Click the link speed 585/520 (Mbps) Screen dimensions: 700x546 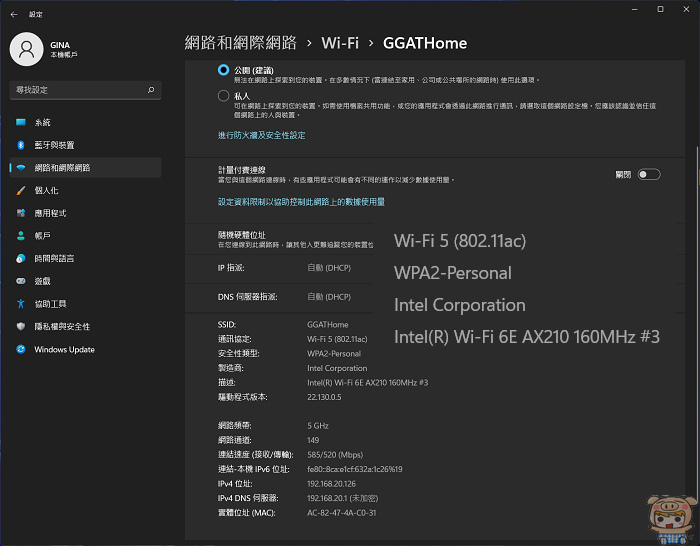pos(335,455)
